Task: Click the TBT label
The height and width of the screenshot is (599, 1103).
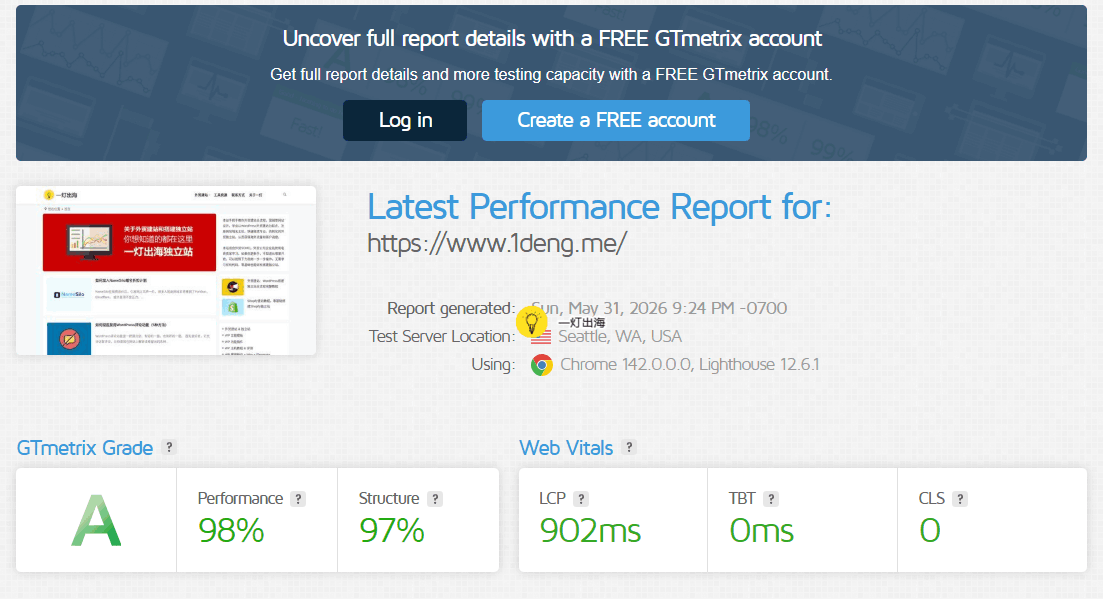Action: (742, 498)
